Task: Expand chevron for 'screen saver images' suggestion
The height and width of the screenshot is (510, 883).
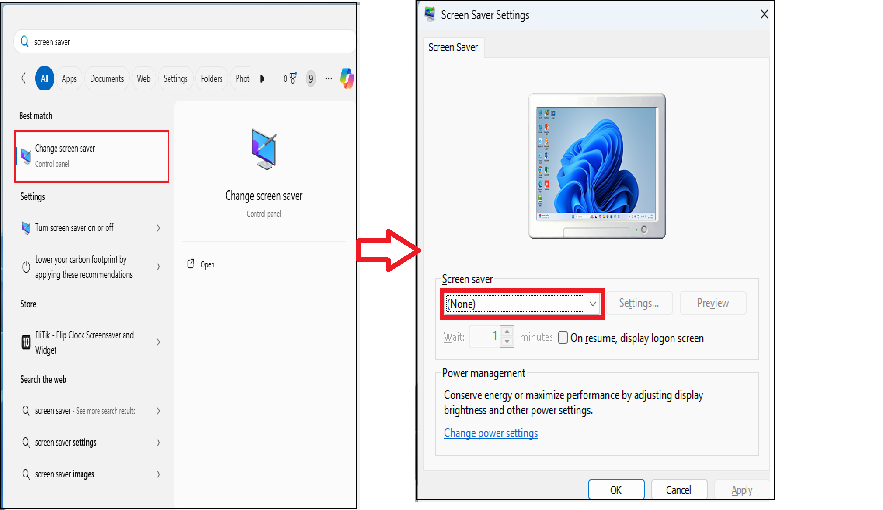Action: 158,474
